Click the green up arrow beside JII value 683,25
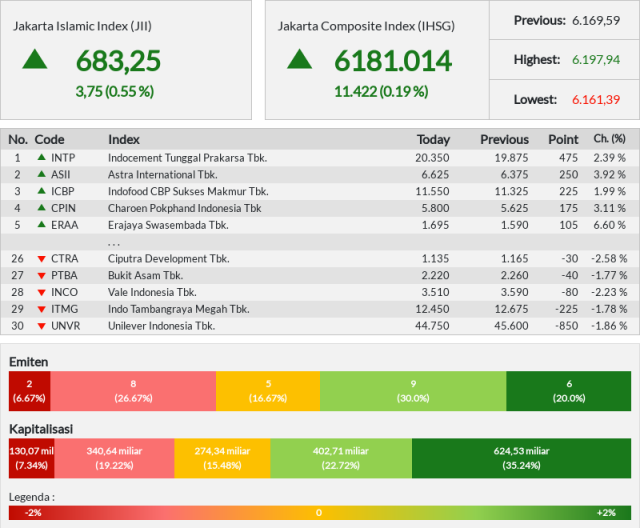Image resolution: width=640 pixels, height=528 pixels. tap(35, 59)
